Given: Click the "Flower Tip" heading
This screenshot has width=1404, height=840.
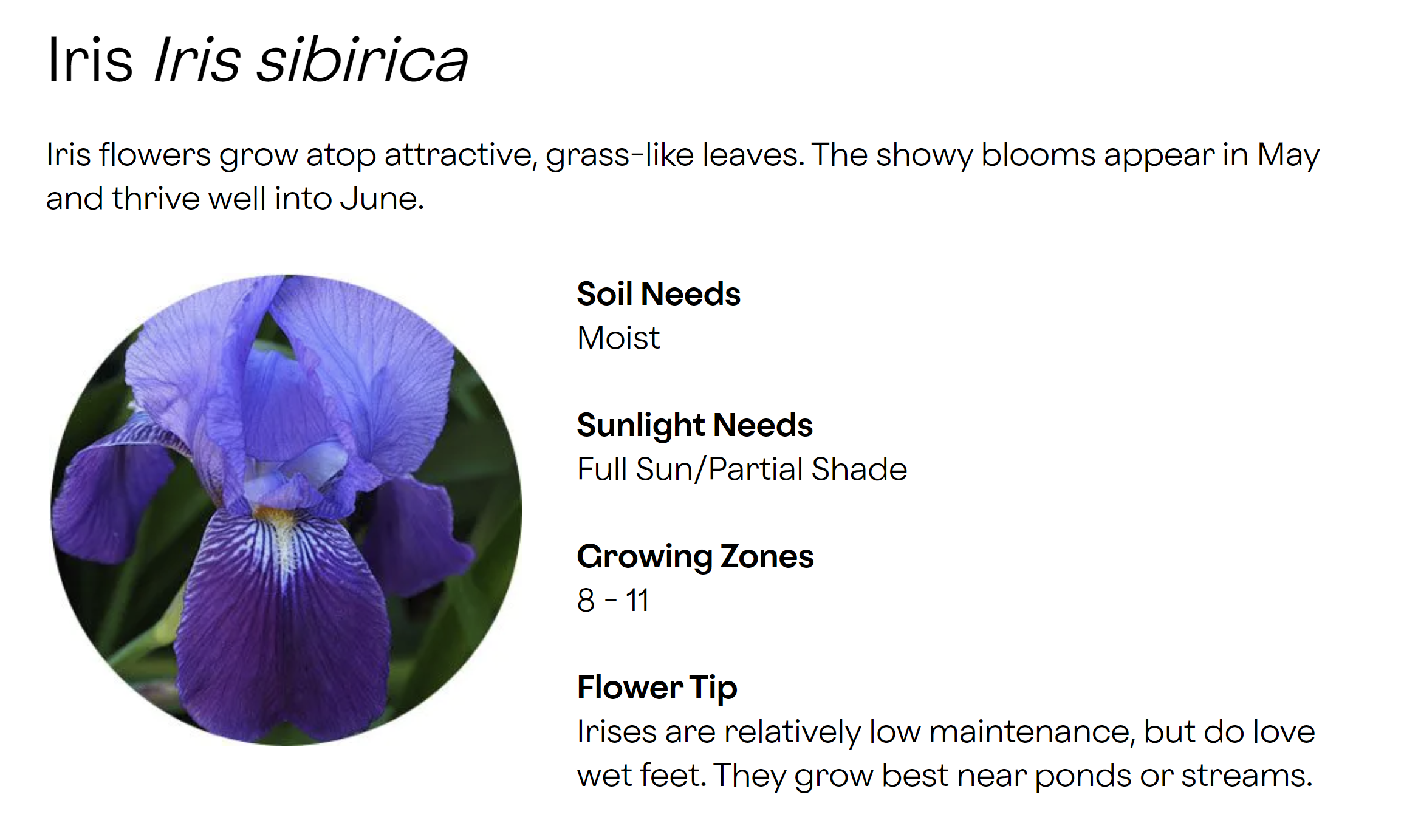Looking at the screenshot, I should click(657, 688).
